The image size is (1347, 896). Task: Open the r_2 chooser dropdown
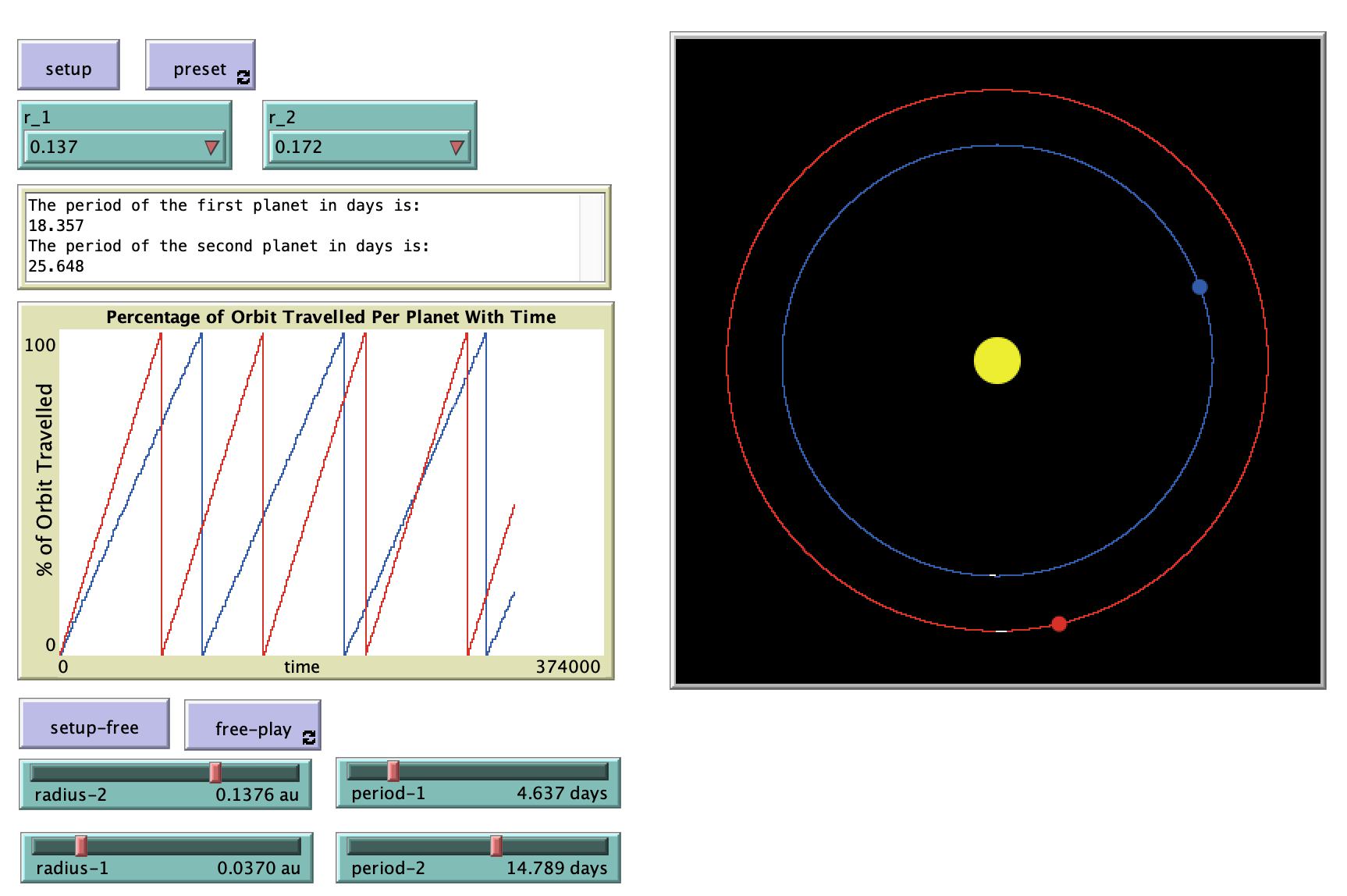pyautogui.click(x=369, y=147)
